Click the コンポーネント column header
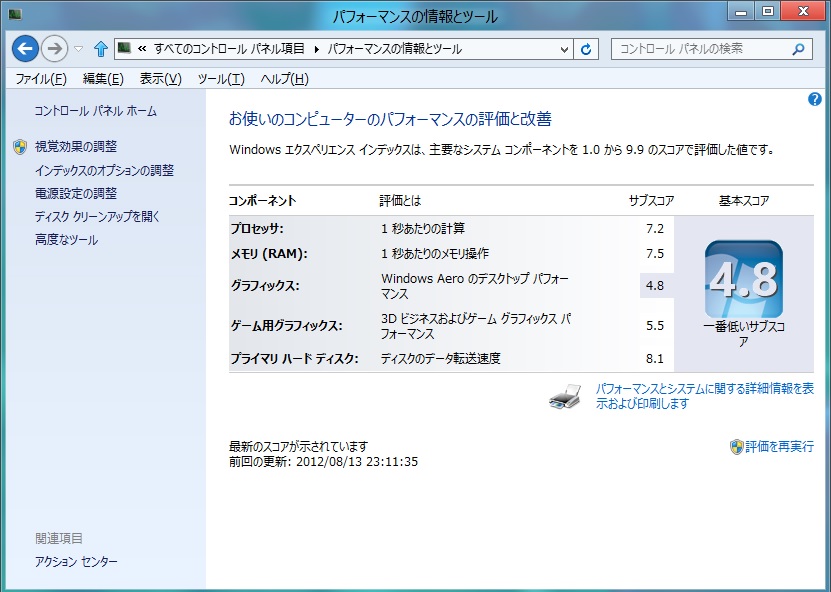The height and width of the screenshot is (592, 831). [262, 201]
